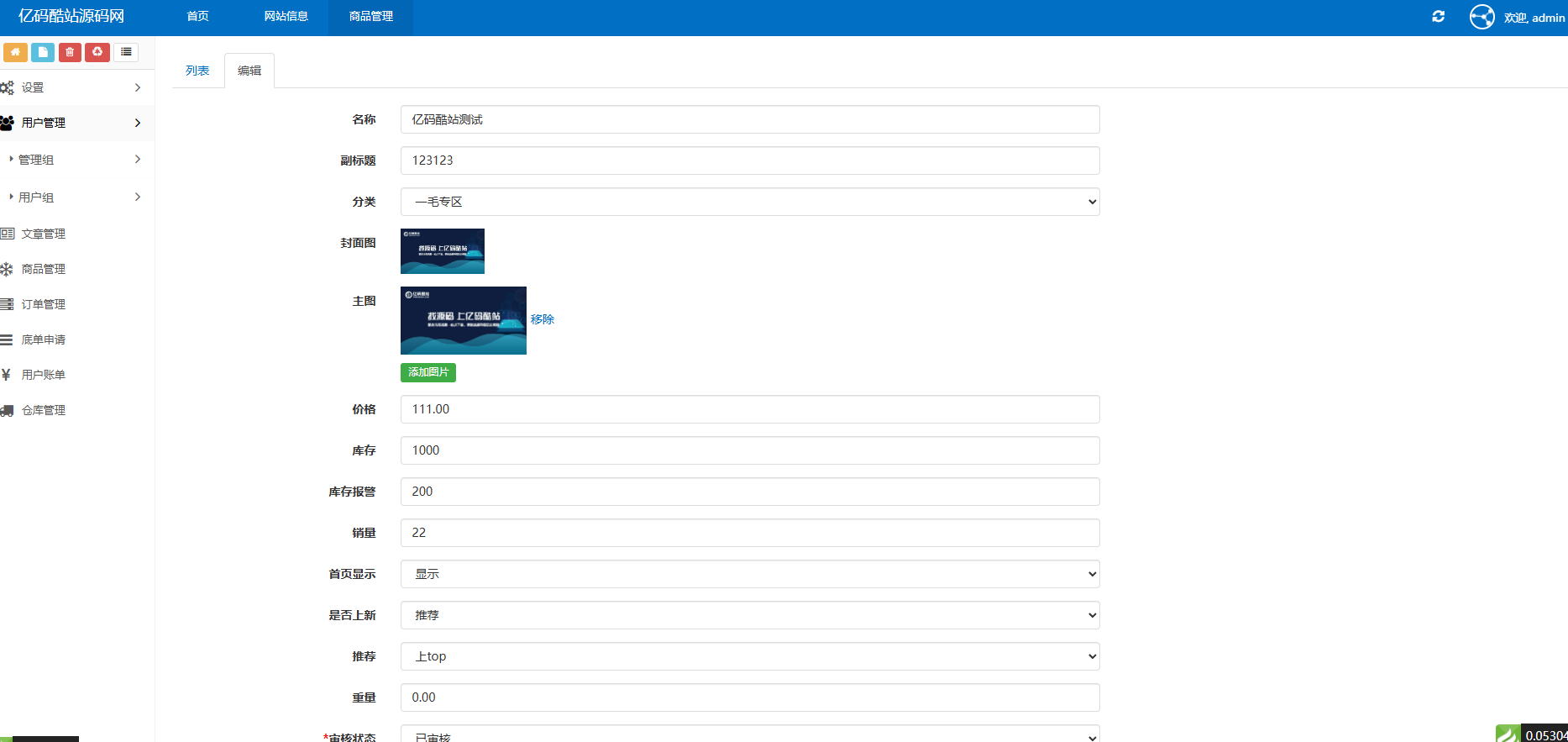Image resolution: width=1568 pixels, height=742 pixels.
Task: Open 仓库管理 from the sidebar
Action: click(44, 410)
